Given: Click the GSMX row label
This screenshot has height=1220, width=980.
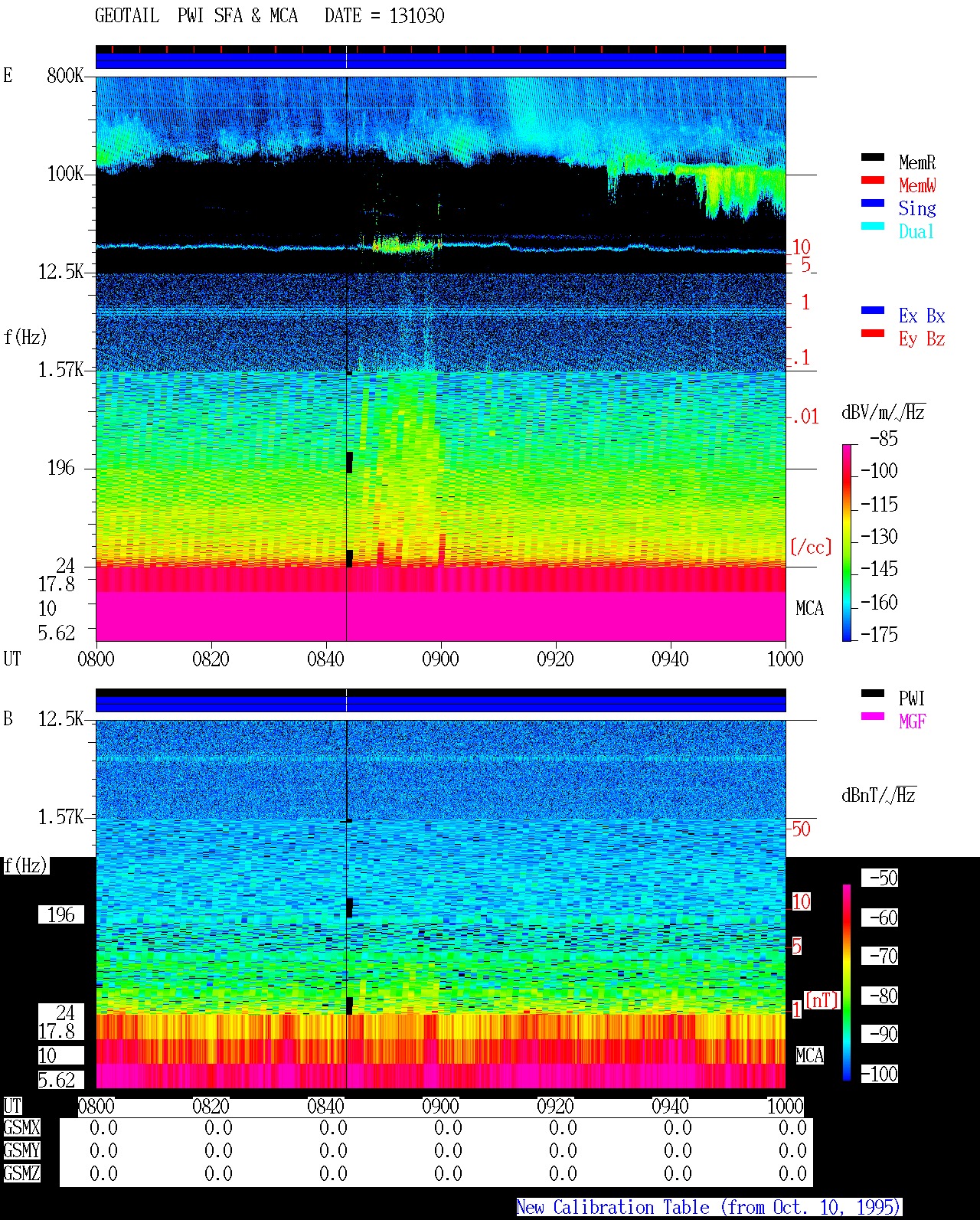Looking at the screenshot, I should 21,1128.
